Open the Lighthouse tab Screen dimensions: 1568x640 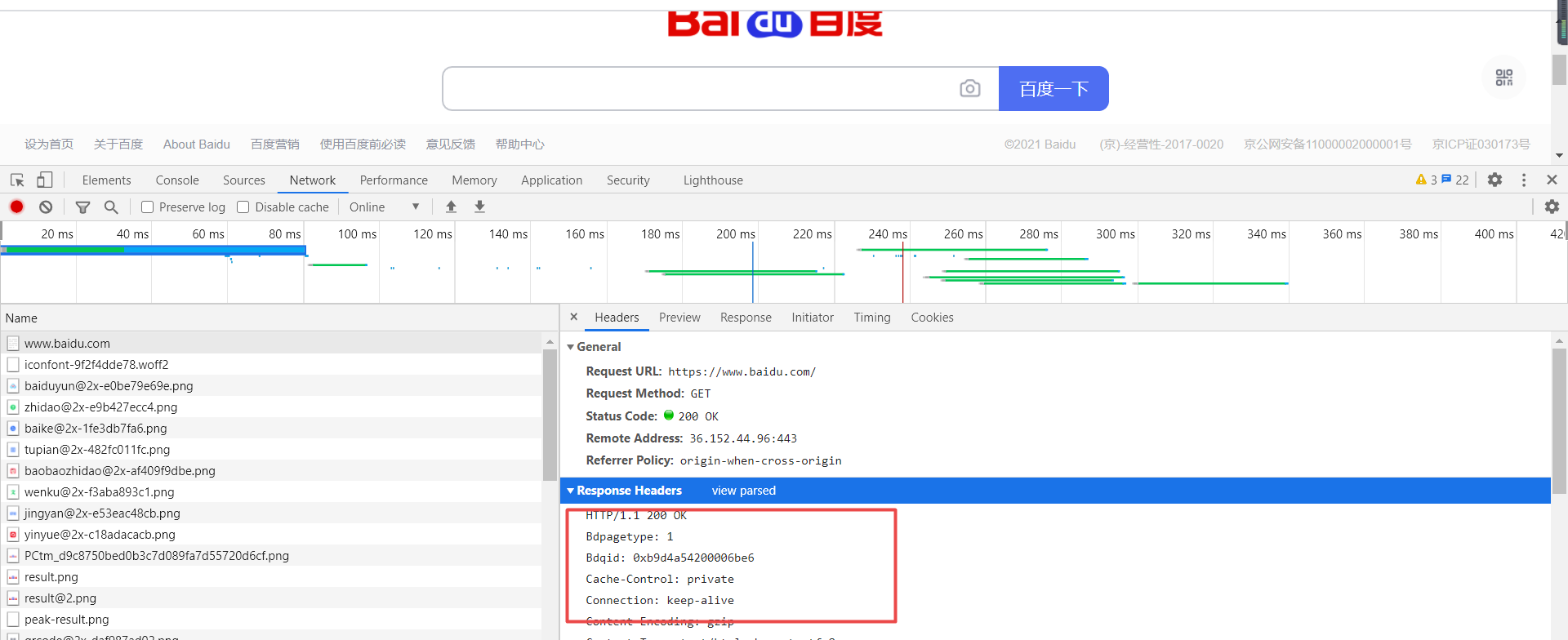(713, 180)
